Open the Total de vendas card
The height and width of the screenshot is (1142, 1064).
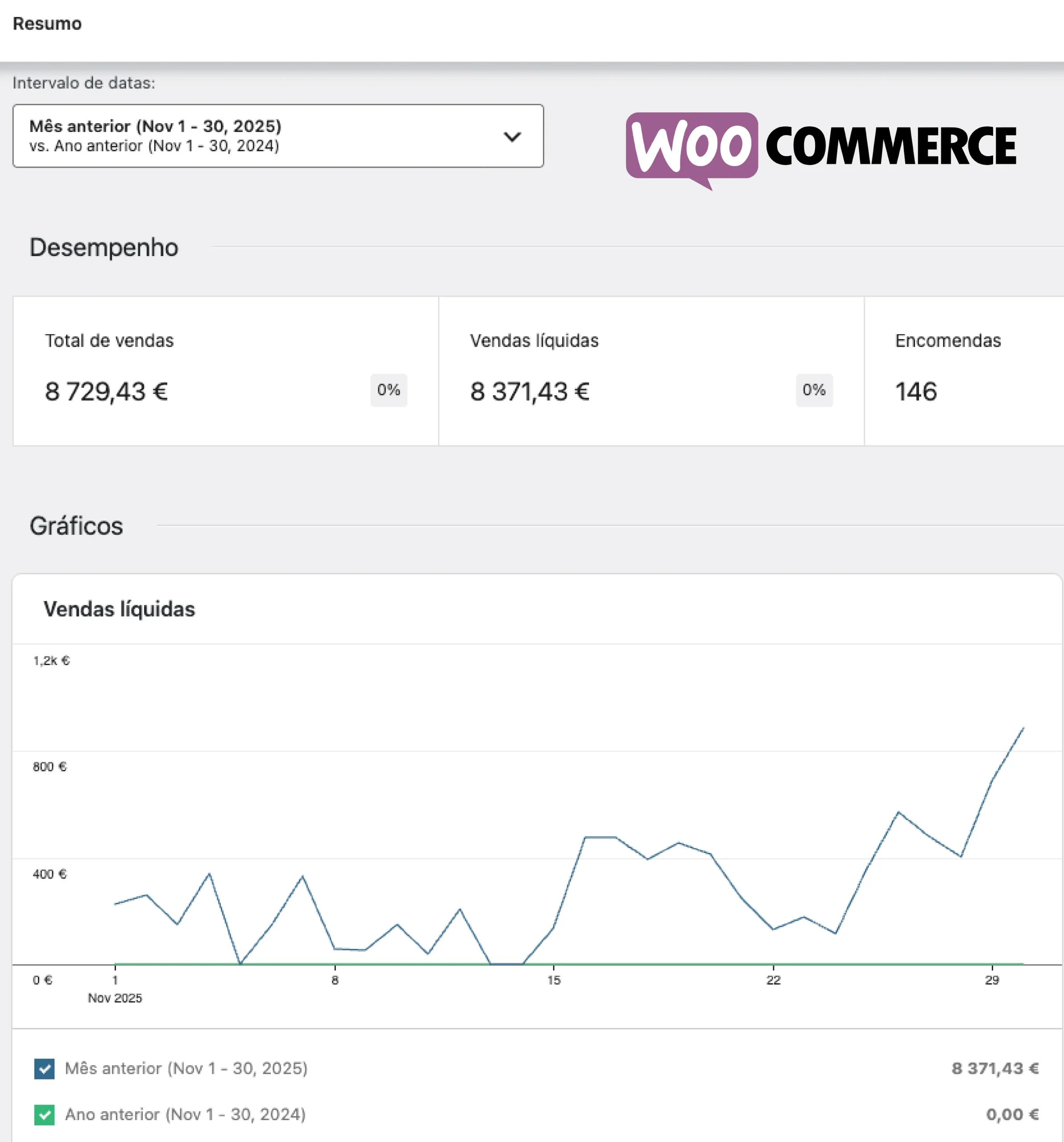225,371
